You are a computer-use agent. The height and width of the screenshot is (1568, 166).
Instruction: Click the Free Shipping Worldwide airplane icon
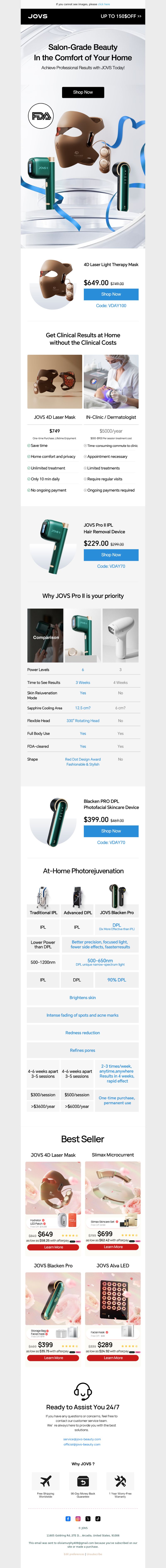click(46, 1480)
